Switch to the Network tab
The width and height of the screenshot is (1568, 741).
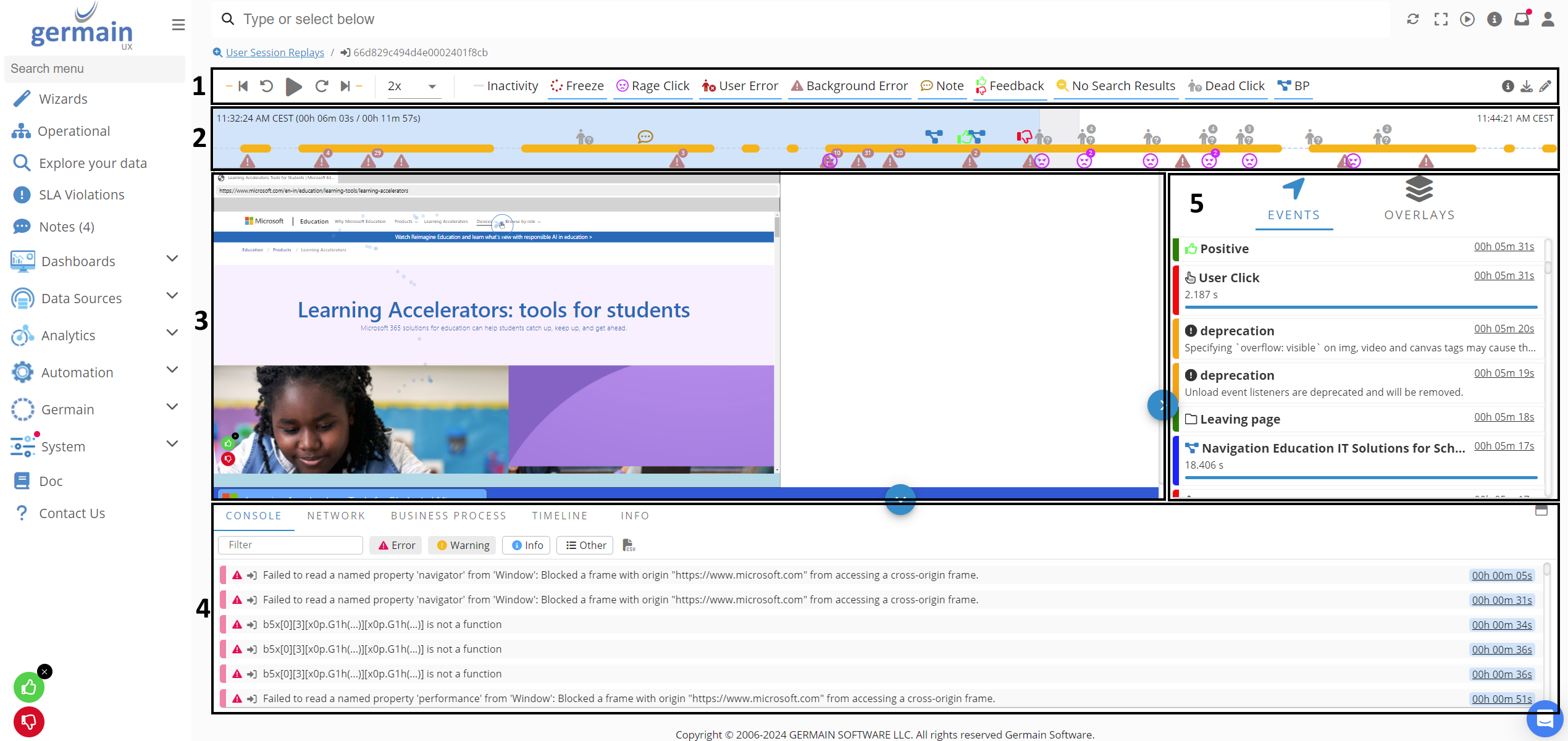pos(336,516)
